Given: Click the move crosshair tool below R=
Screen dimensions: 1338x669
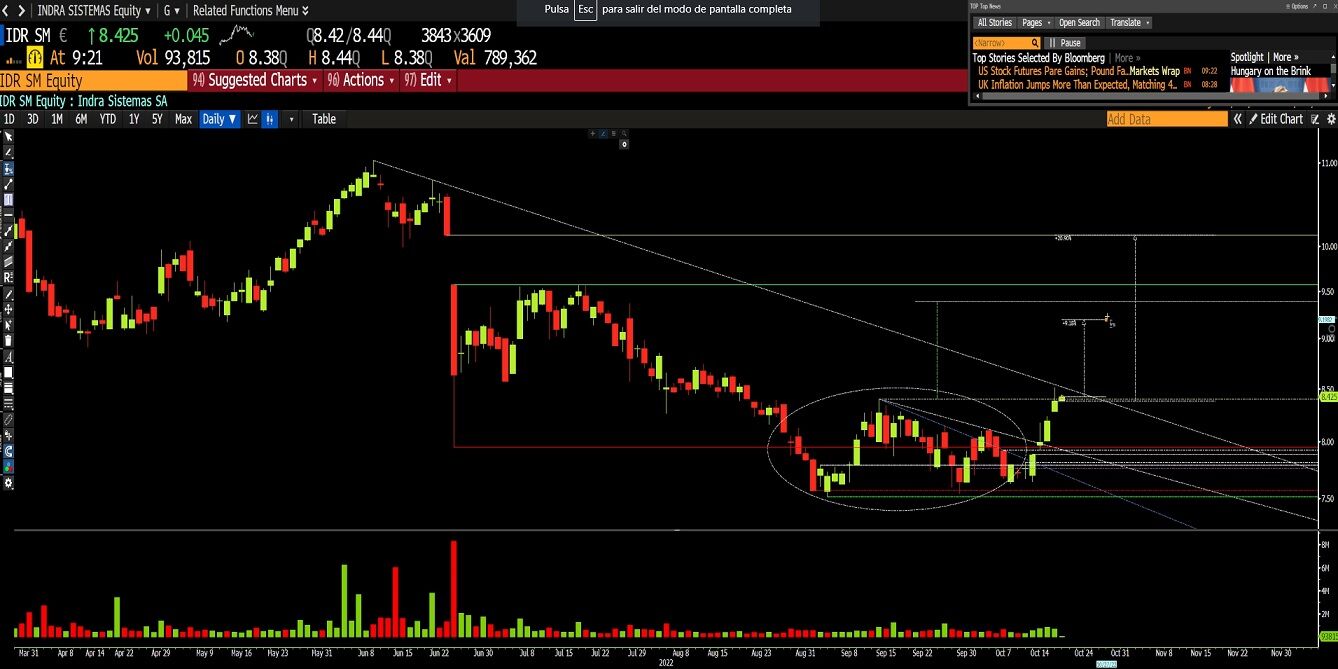Looking at the screenshot, I should tap(8, 310).
